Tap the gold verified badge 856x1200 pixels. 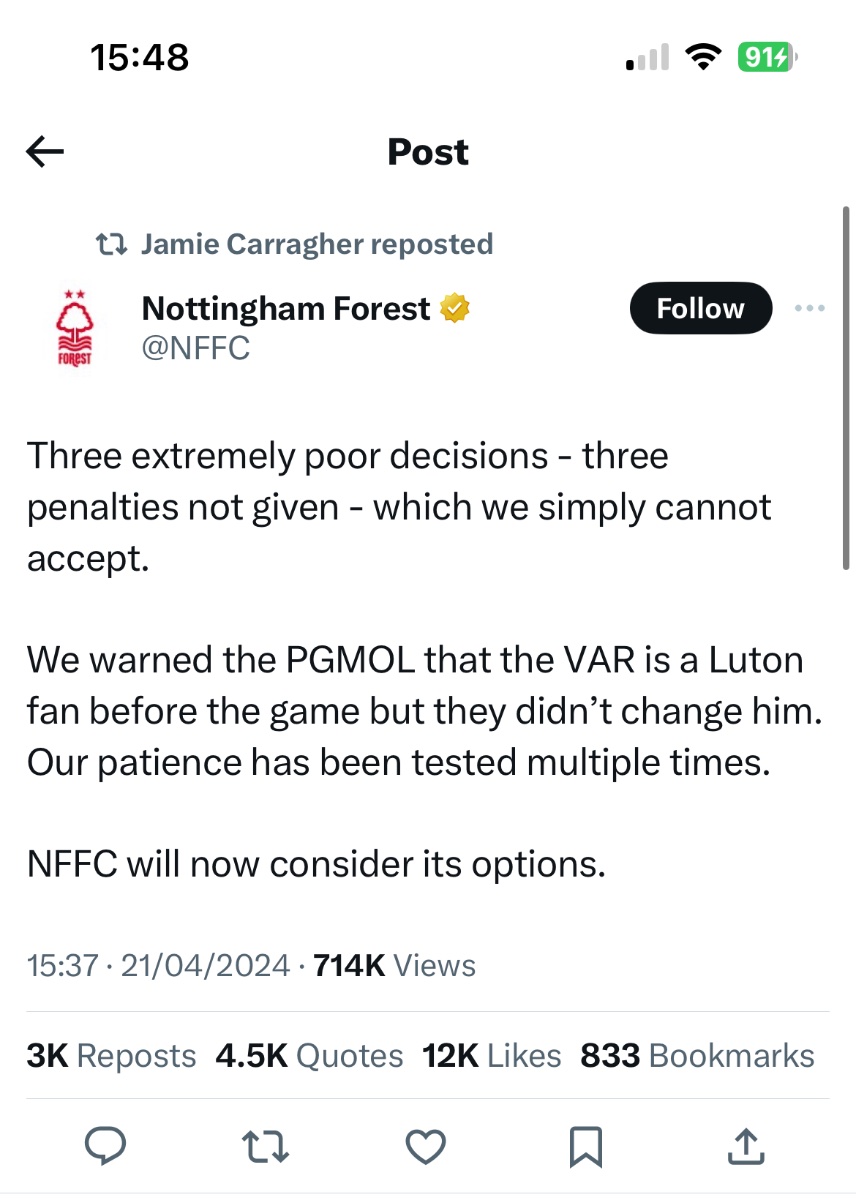pos(455,308)
